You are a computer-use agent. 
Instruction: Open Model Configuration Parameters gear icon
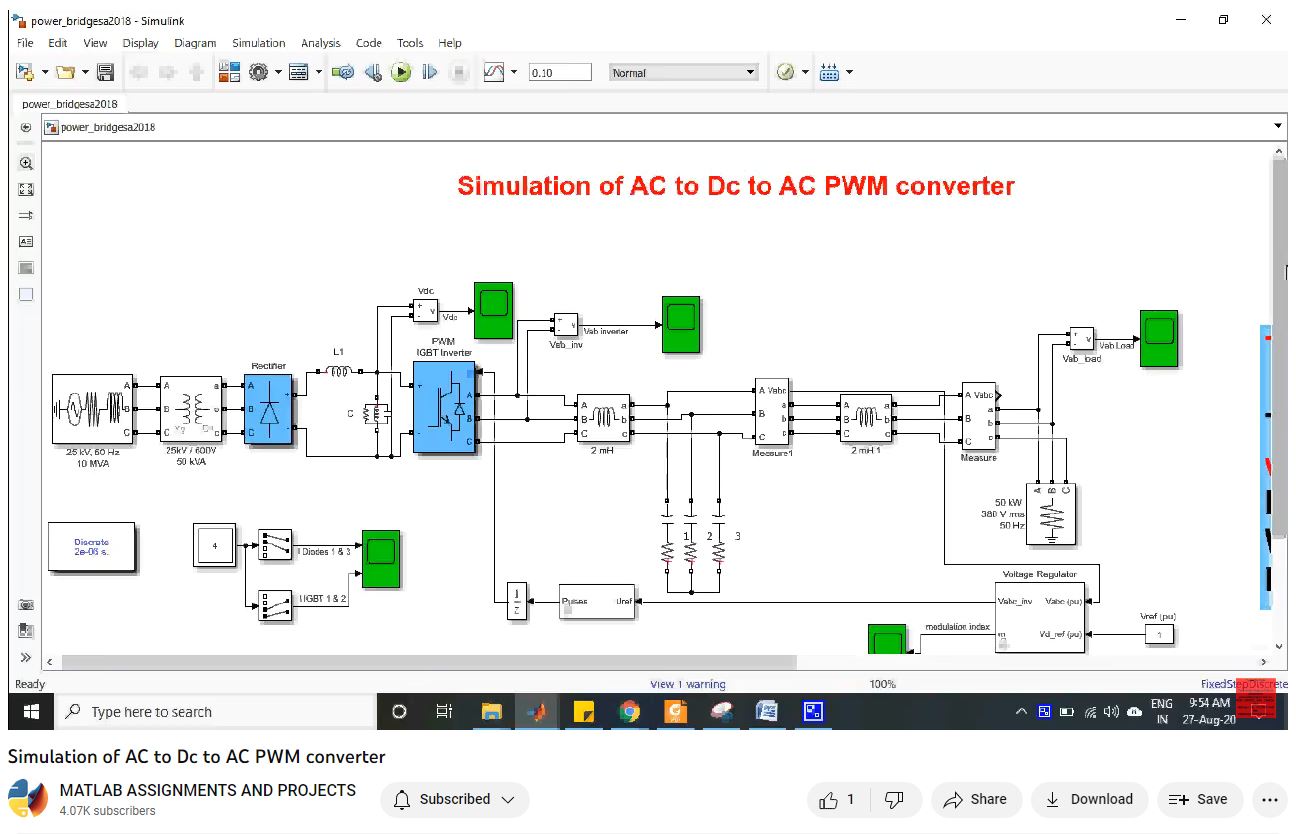tap(258, 71)
